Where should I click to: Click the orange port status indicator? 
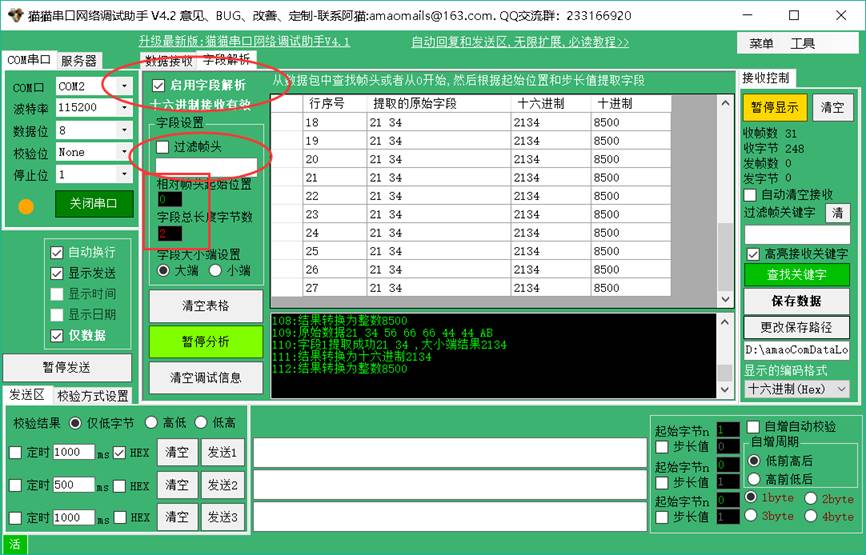26,206
